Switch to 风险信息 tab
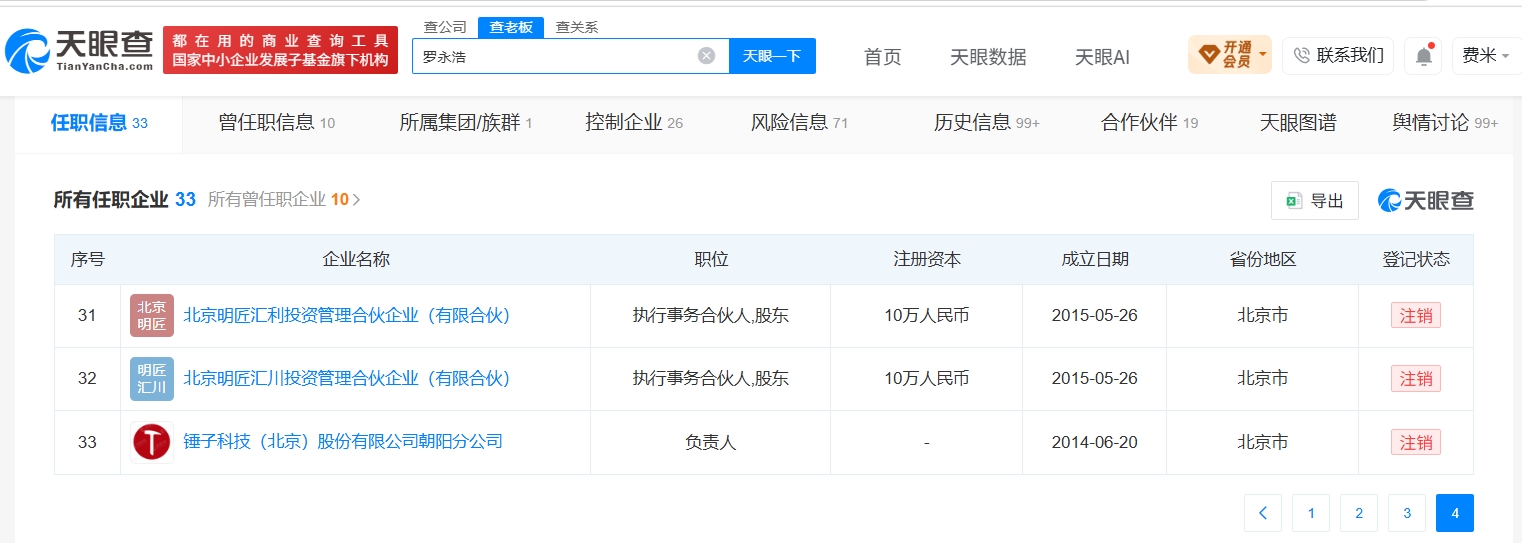Screen dimensions: 1522x543 [799, 123]
